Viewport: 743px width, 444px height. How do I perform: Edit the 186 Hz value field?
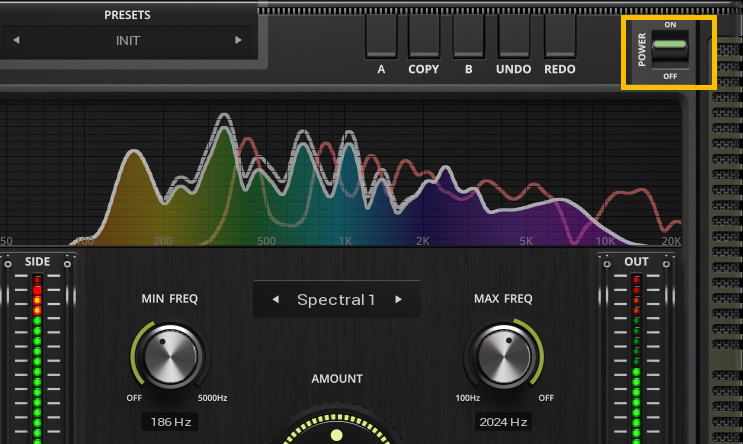[170, 422]
